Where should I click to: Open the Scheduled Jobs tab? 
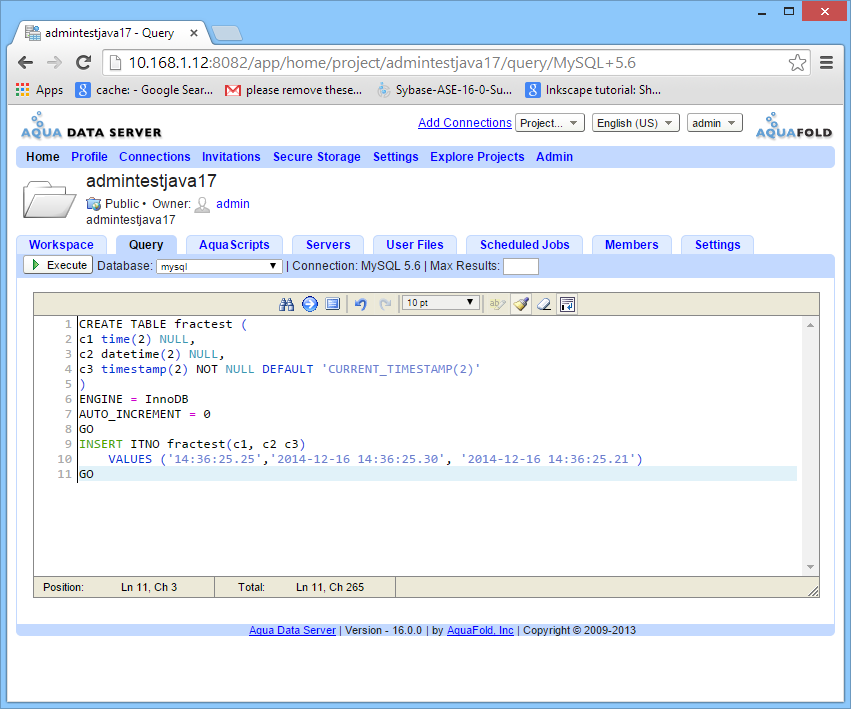[x=524, y=245]
